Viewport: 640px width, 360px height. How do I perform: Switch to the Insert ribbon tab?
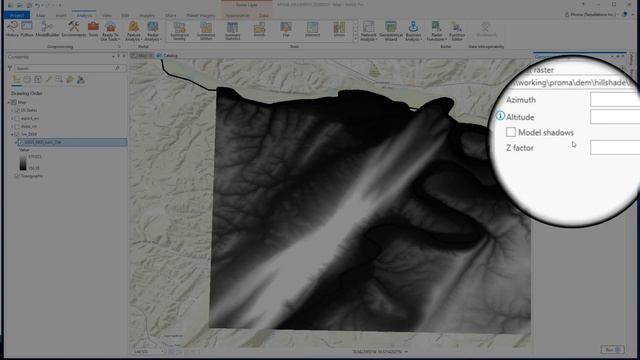click(61, 16)
